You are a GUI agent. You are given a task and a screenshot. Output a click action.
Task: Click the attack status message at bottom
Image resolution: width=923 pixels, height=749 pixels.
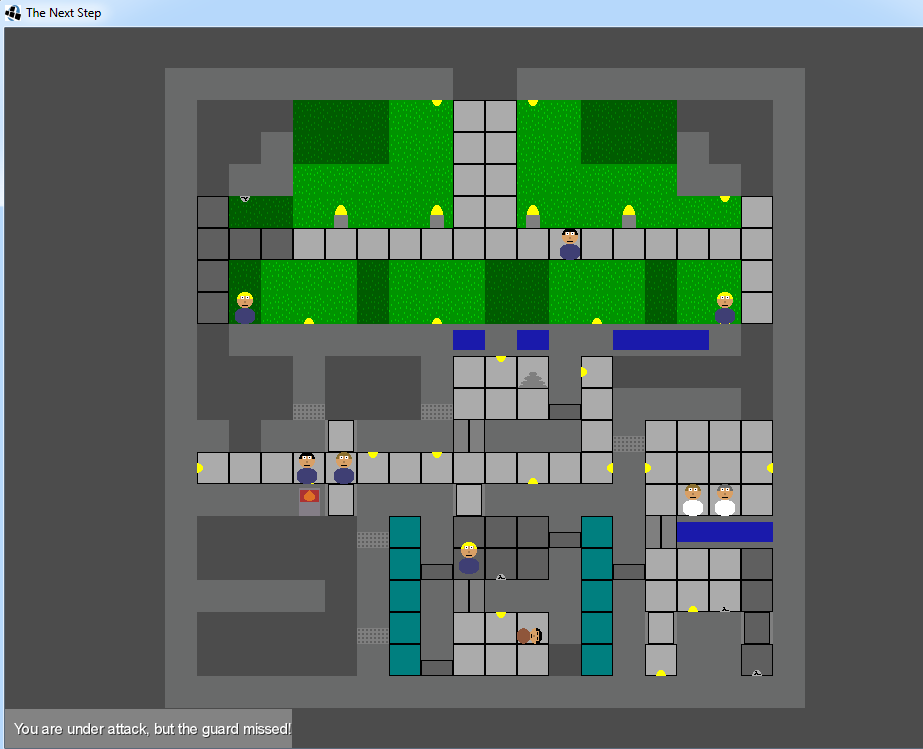(152, 729)
